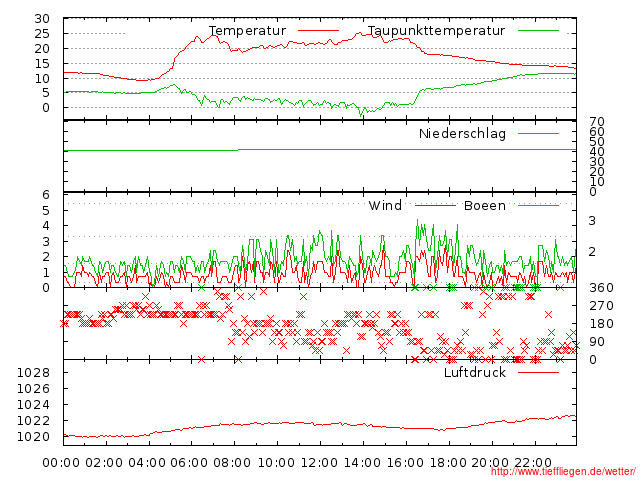This screenshot has width=640, height=480.
Task: Click the red Temperatur legend line
Action: point(318,31)
